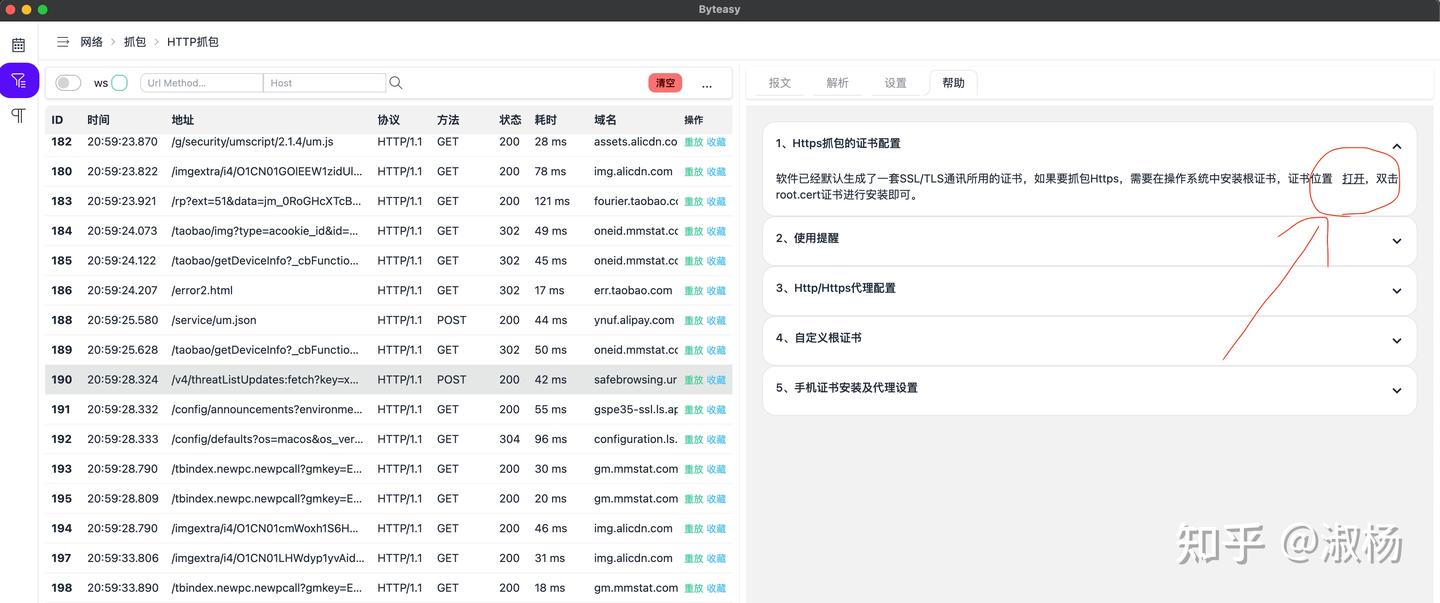Click the HTTP抓包 breadcrumb
1440x603 pixels.
coord(193,42)
